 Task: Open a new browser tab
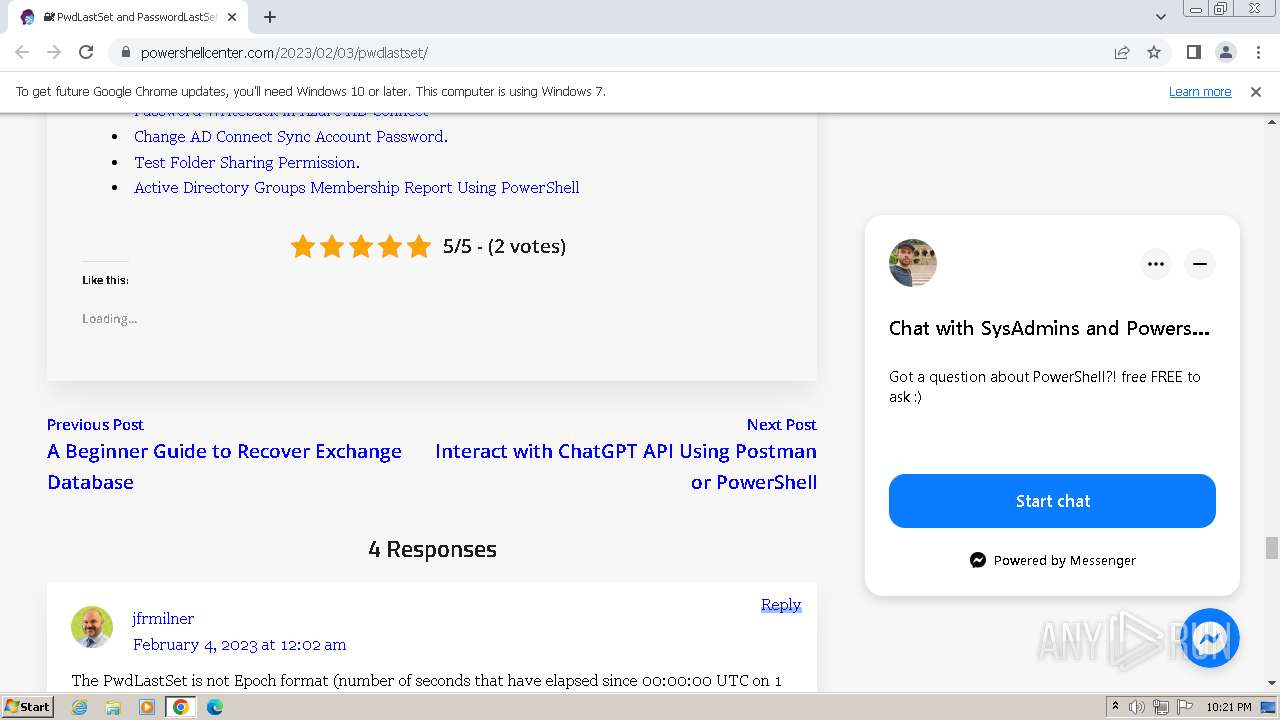(x=270, y=17)
